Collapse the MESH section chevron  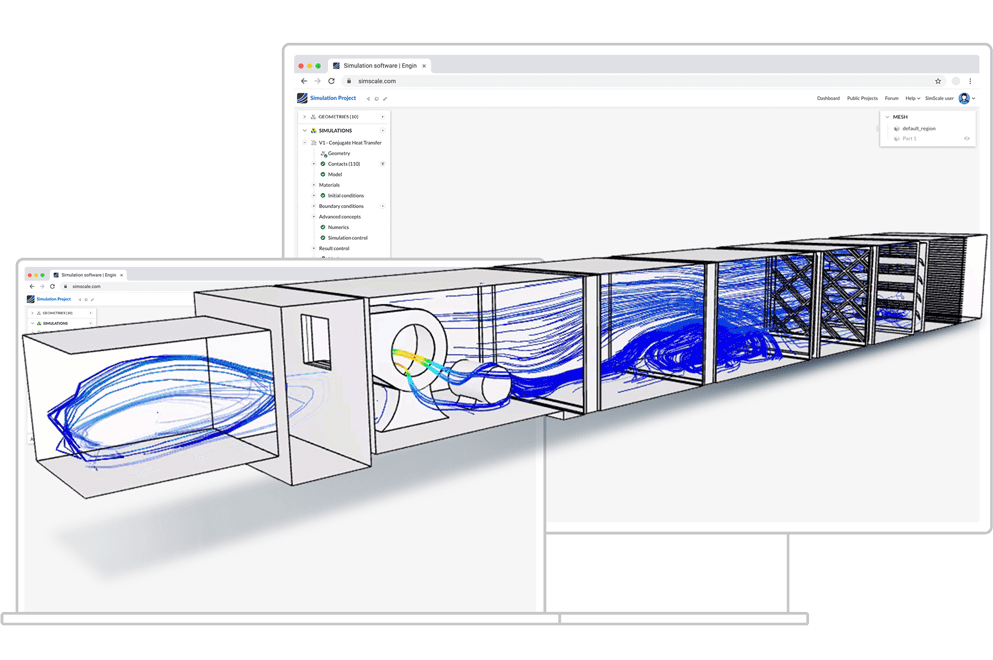coord(887,117)
